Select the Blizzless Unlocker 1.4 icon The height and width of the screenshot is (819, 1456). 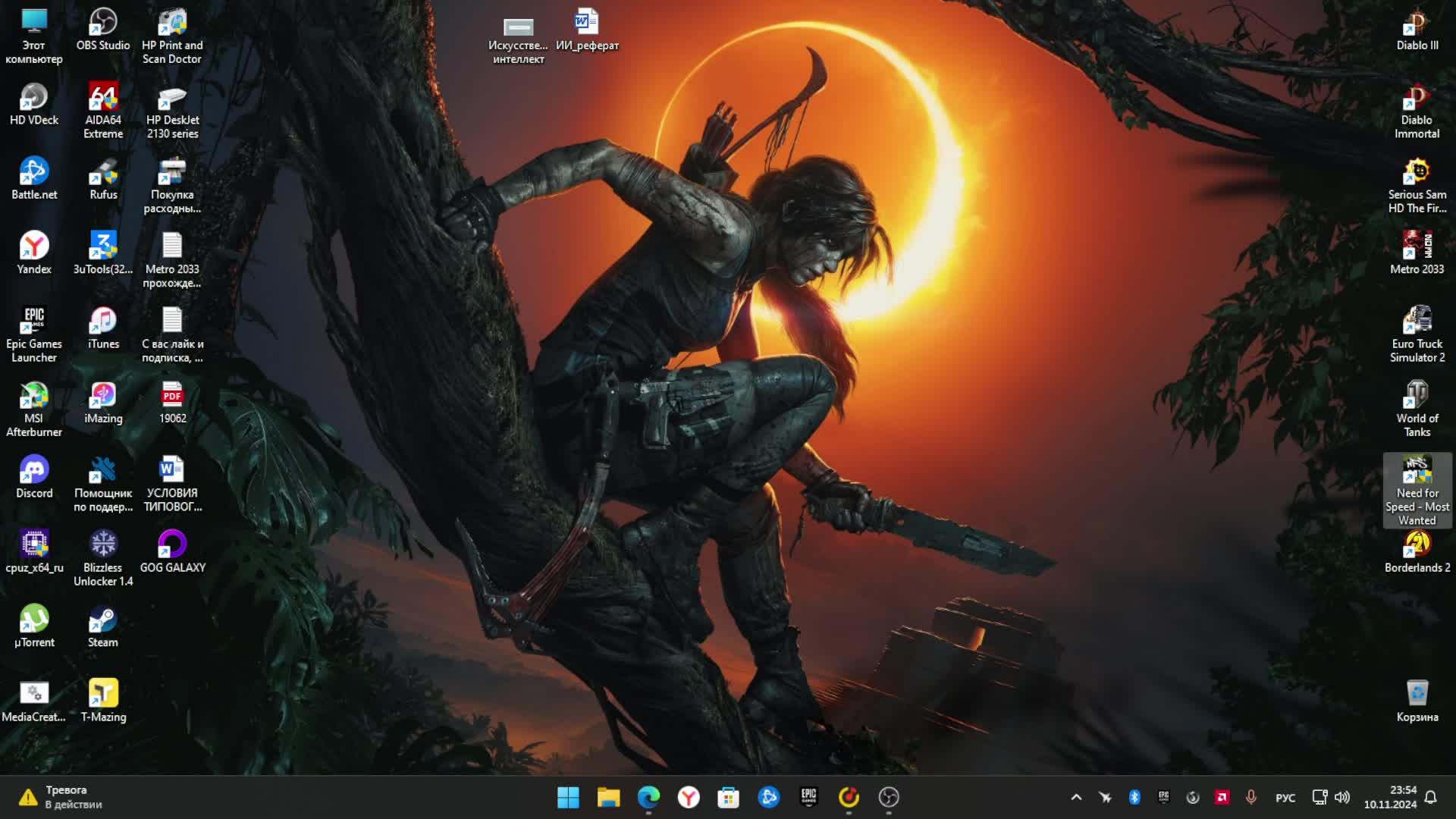coord(103,558)
